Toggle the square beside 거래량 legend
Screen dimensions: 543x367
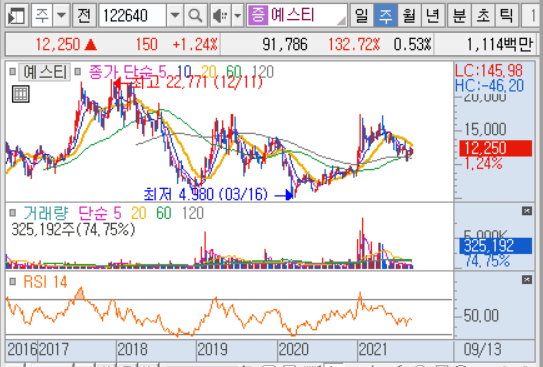coord(12,213)
